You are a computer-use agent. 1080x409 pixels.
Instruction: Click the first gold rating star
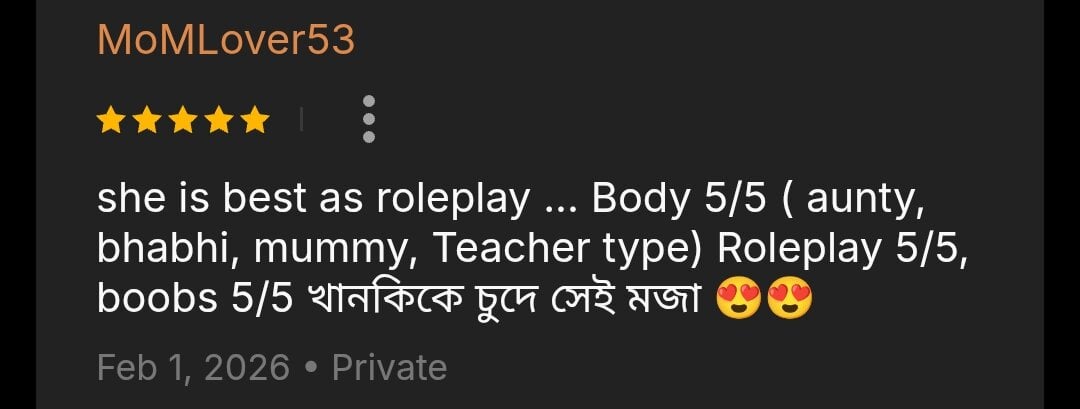coord(110,120)
